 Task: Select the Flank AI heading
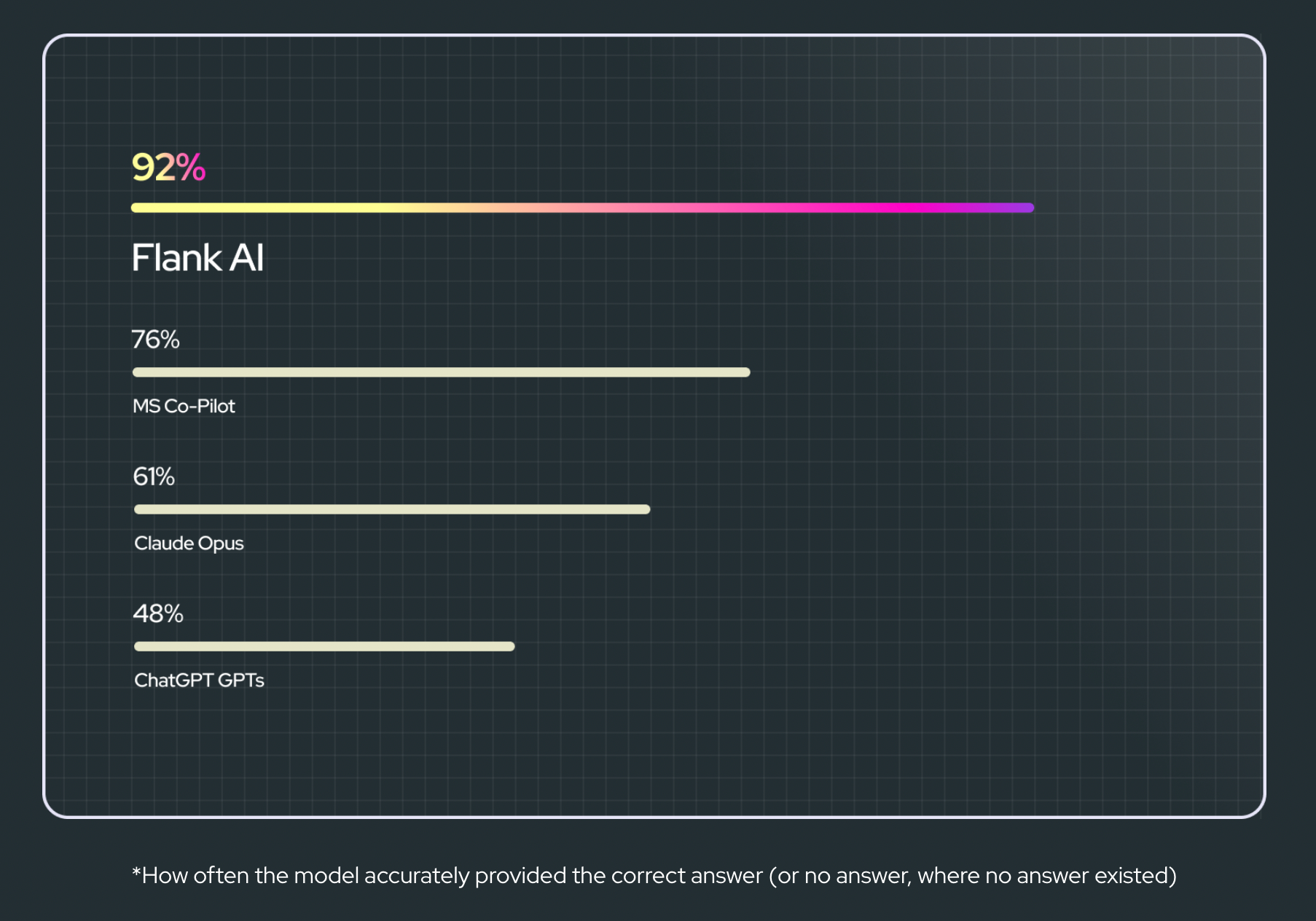[197, 258]
